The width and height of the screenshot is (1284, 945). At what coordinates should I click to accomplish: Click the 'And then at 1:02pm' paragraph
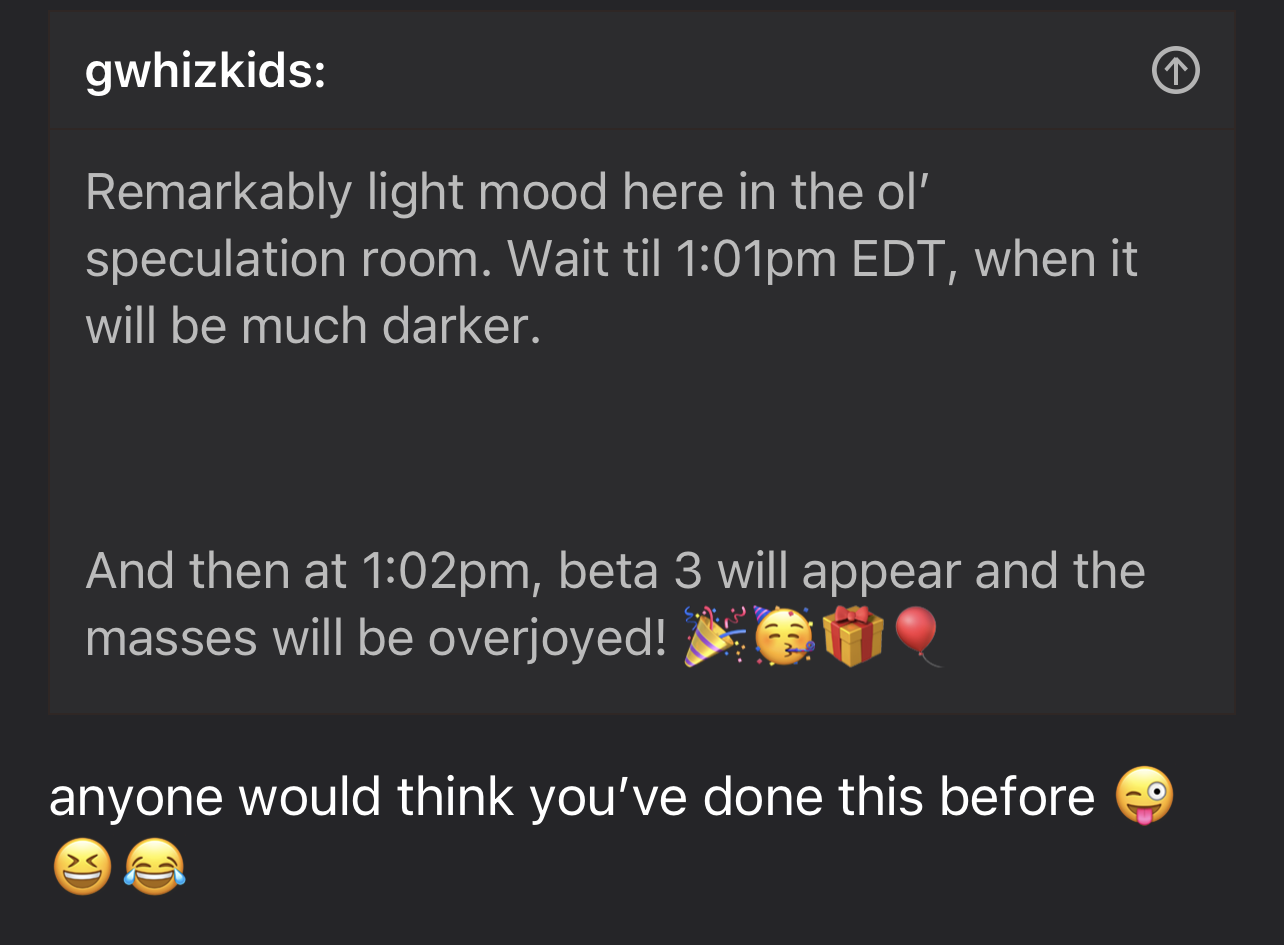click(615, 604)
